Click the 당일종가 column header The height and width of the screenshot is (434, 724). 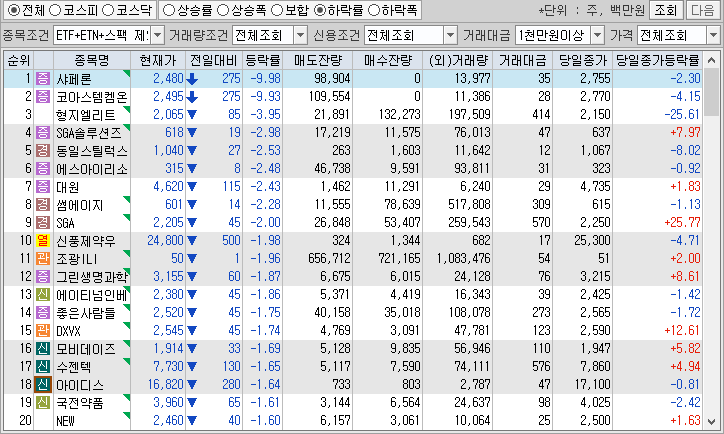coord(583,60)
